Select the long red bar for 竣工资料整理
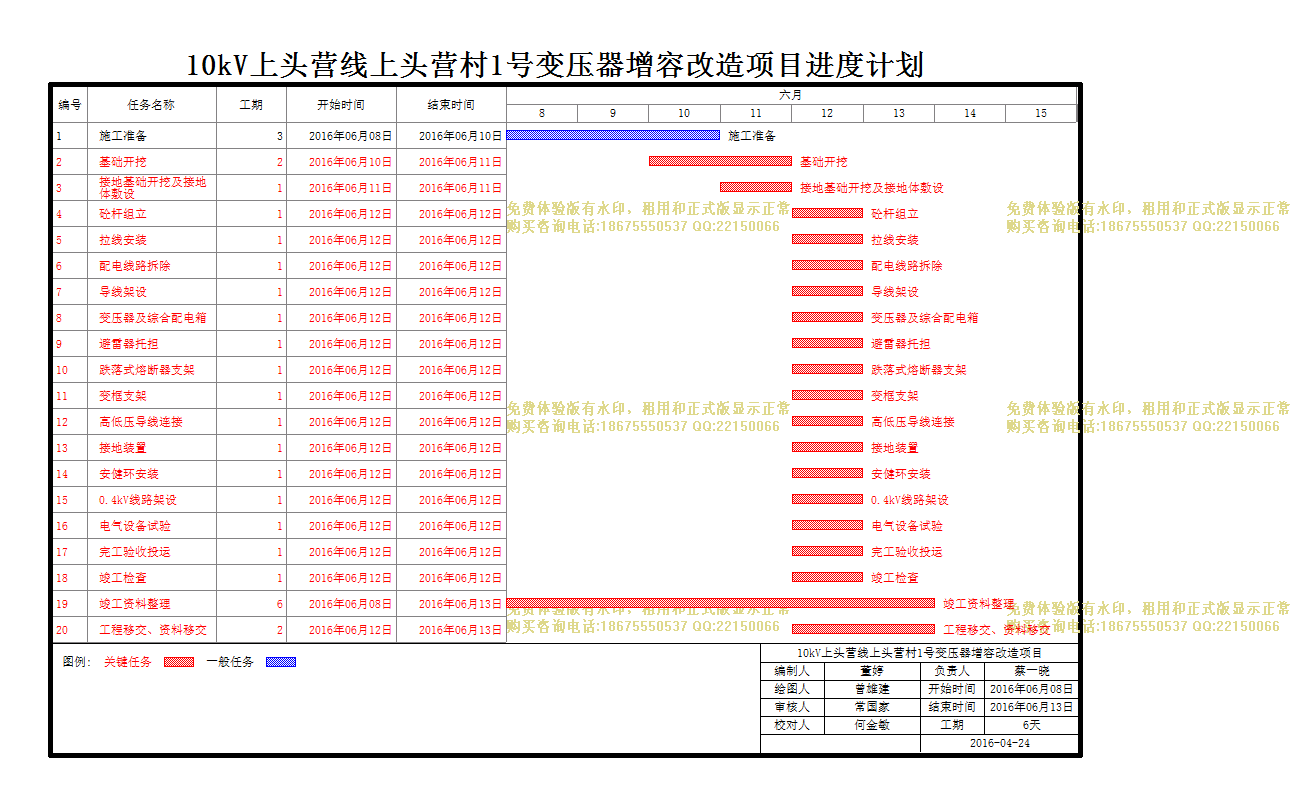 [x=721, y=603]
